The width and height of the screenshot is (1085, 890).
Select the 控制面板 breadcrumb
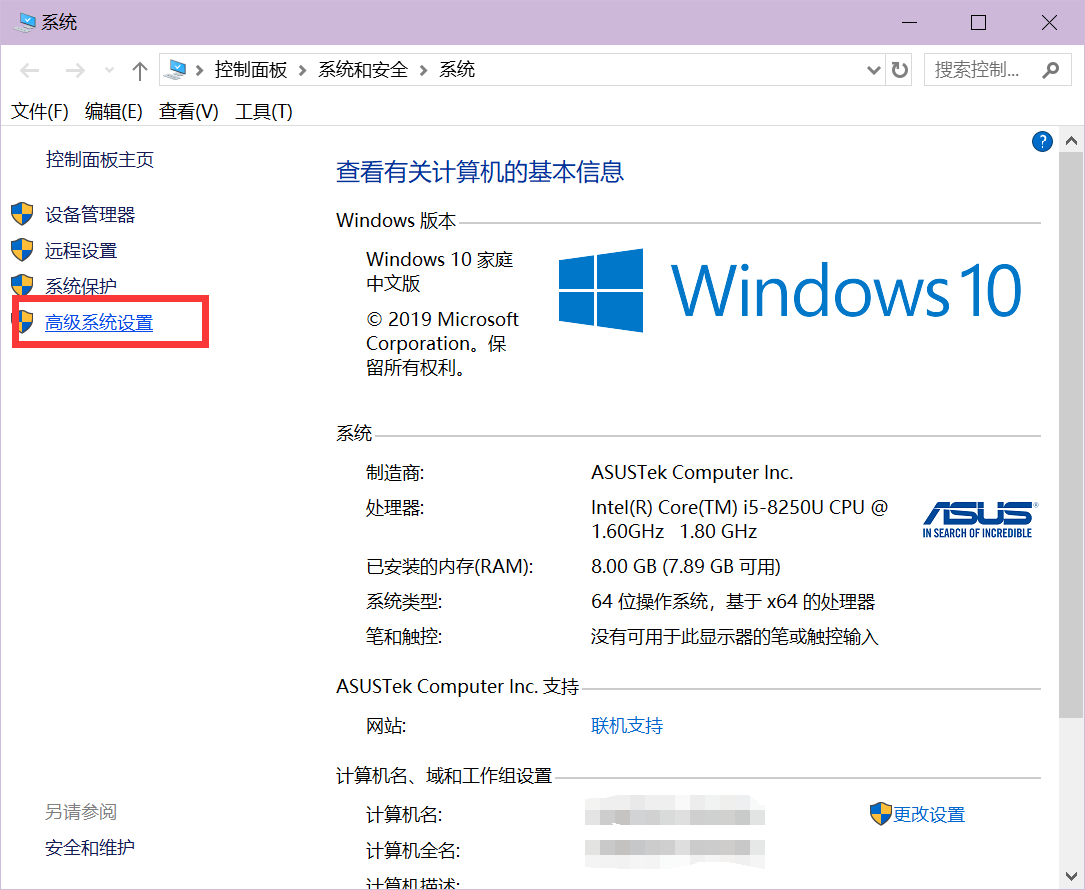[250, 70]
